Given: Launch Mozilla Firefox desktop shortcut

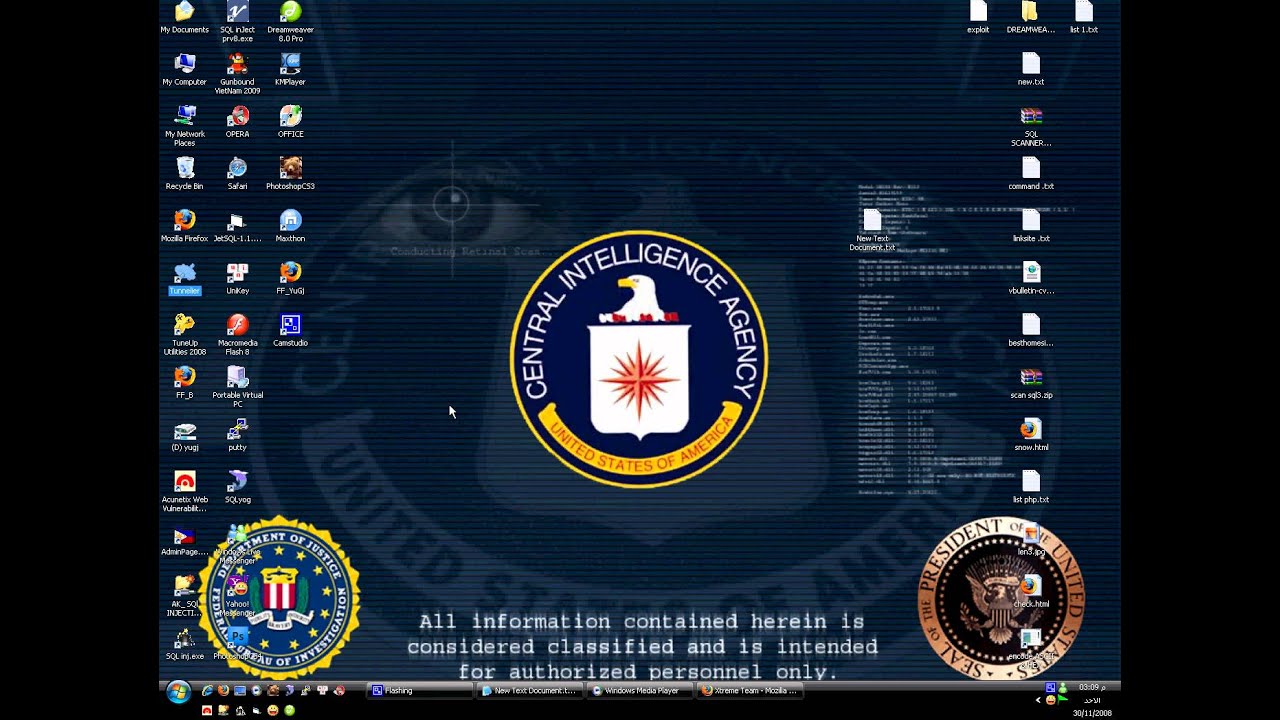Looking at the screenshot, I should pos(184,226).
